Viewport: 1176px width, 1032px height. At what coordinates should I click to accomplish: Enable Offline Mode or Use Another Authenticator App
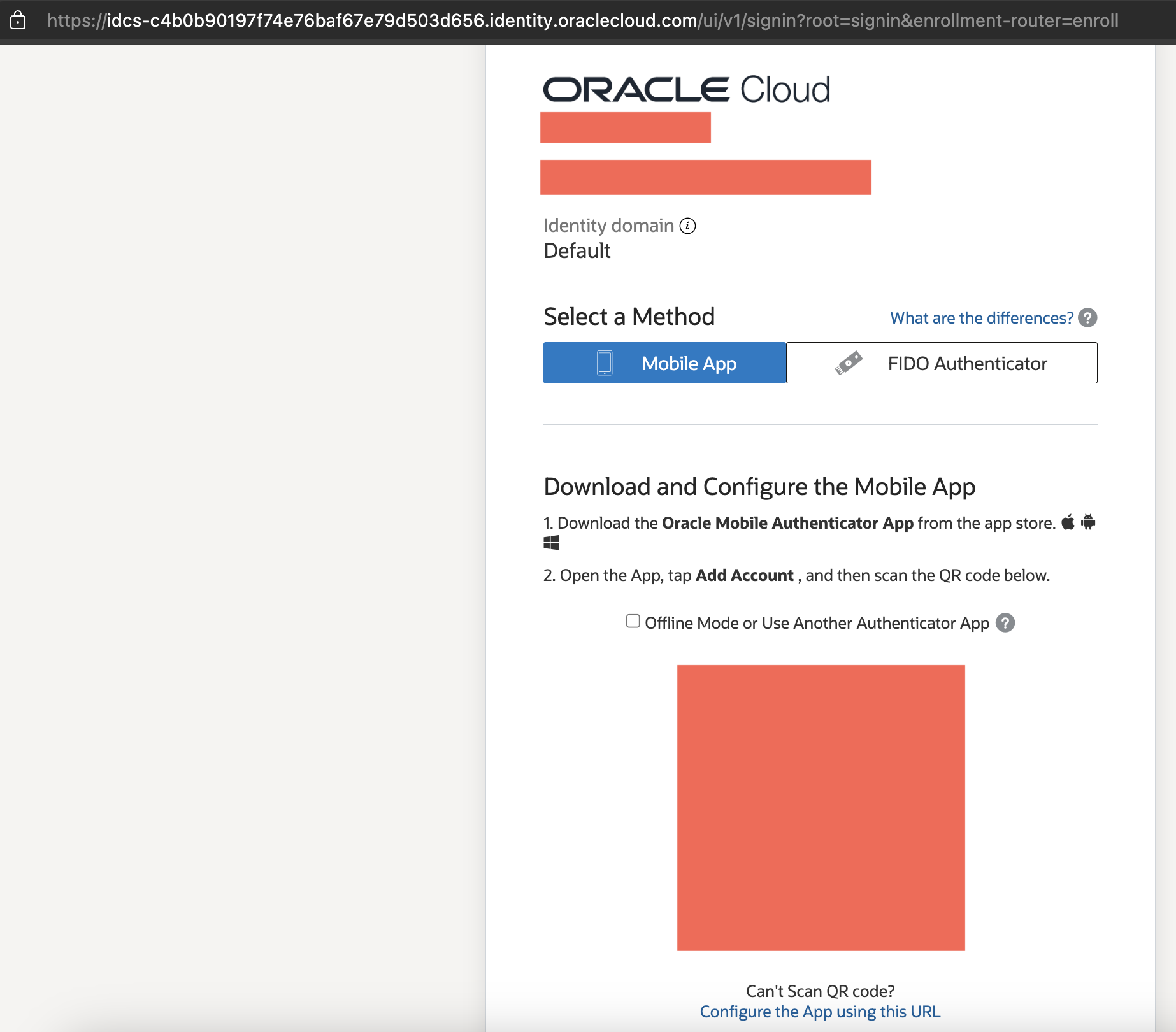tap(633, 621)
